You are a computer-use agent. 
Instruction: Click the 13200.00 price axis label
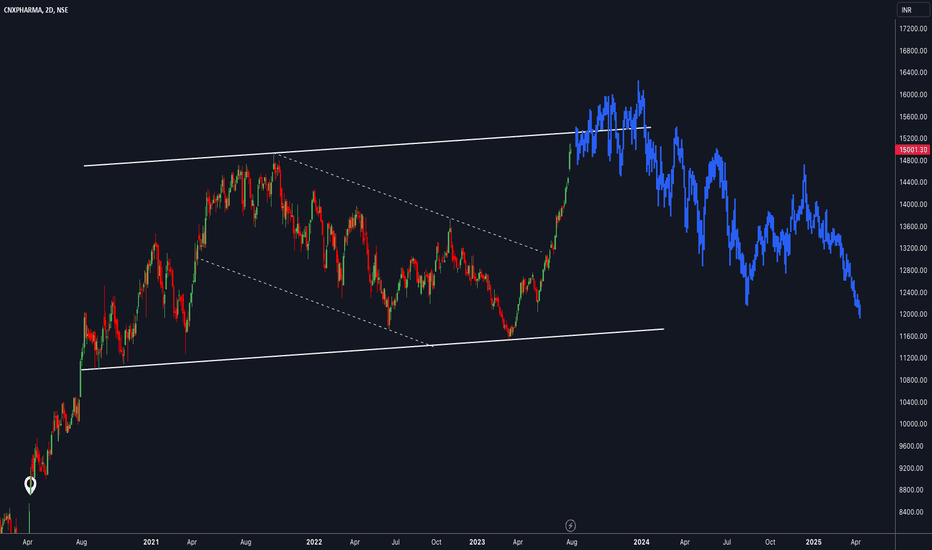pyautogui.click(x=912, y=249)
